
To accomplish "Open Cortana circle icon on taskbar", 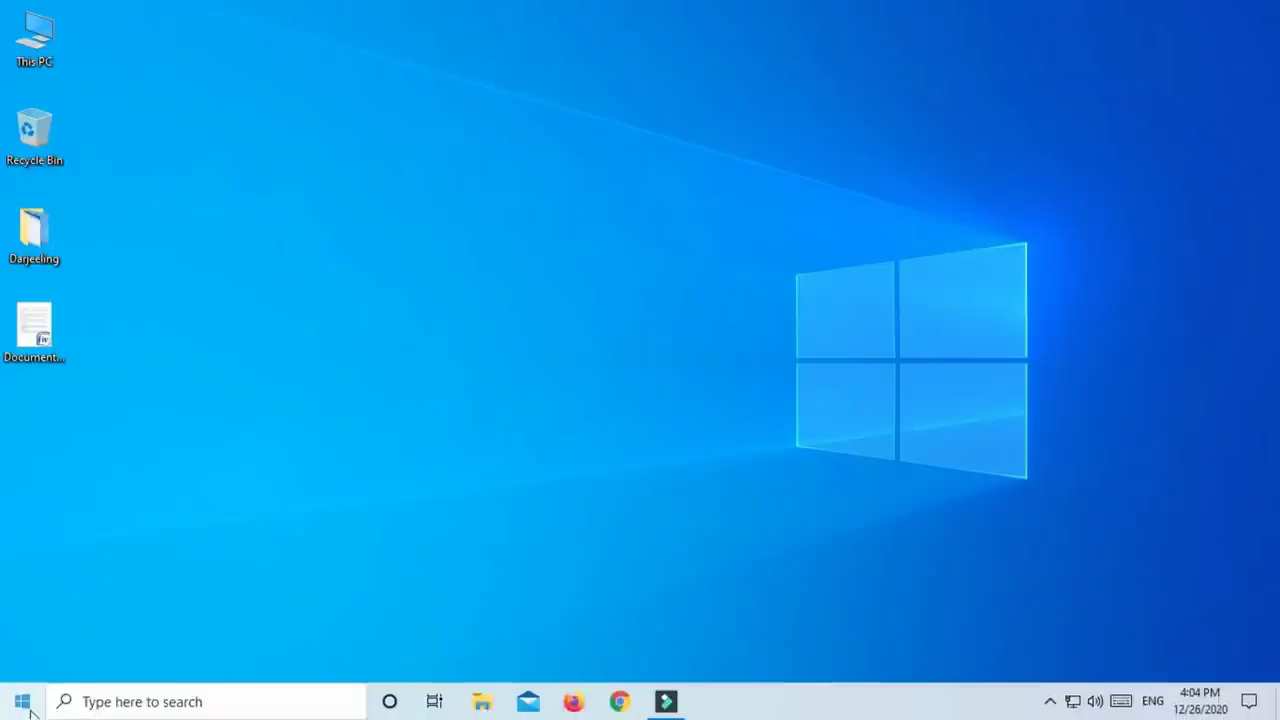I will point(389,701).
